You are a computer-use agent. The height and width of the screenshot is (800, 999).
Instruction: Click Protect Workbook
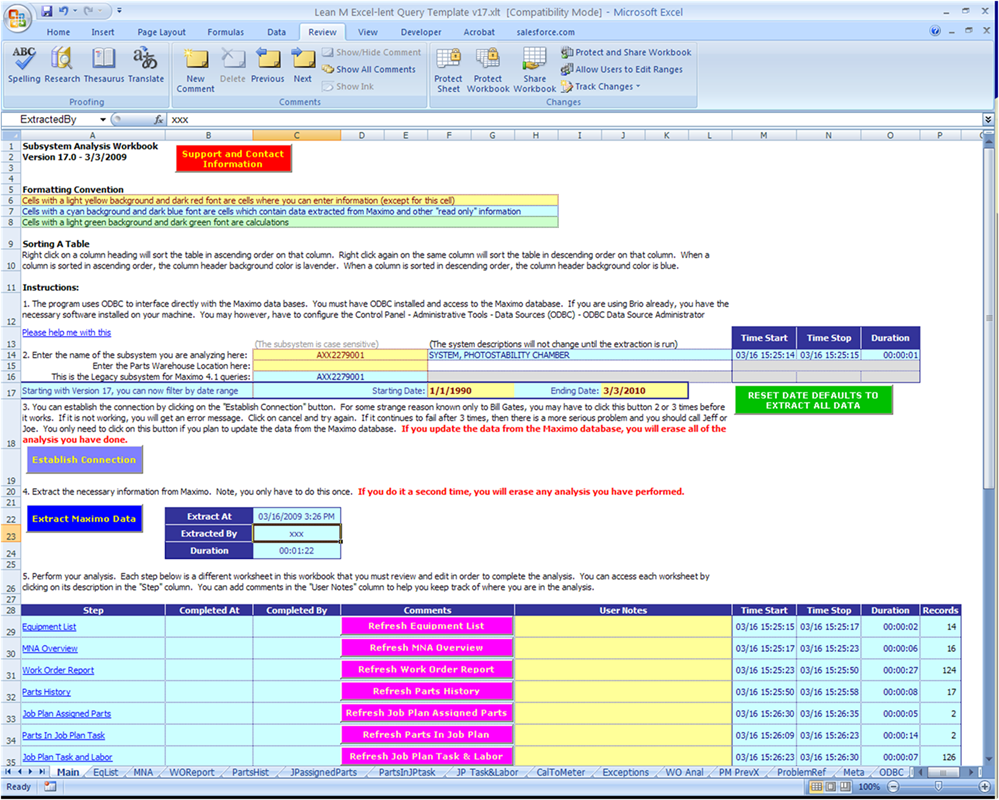(488, 70)
